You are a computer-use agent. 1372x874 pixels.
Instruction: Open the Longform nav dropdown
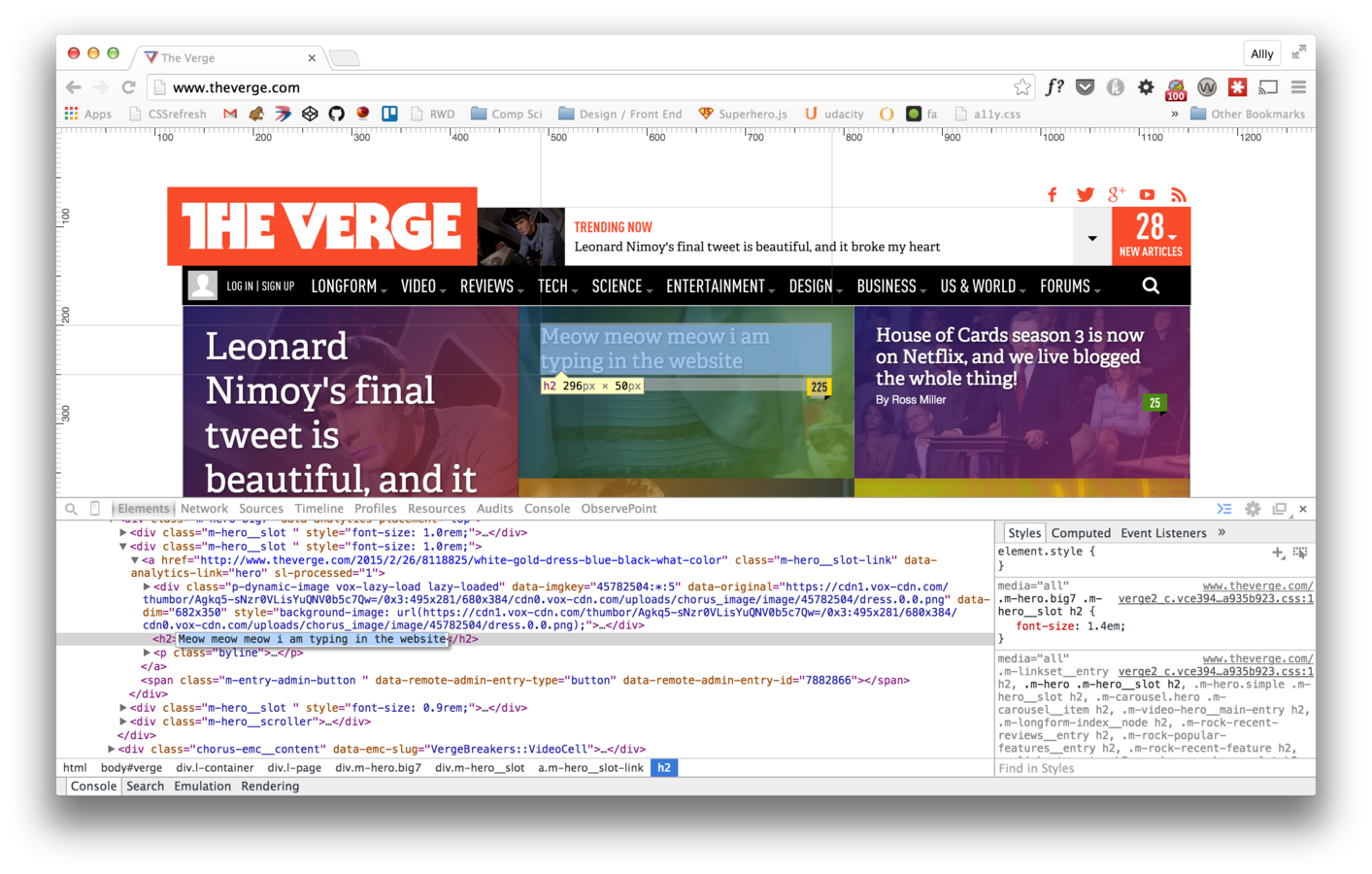click(x=349, y=286)
